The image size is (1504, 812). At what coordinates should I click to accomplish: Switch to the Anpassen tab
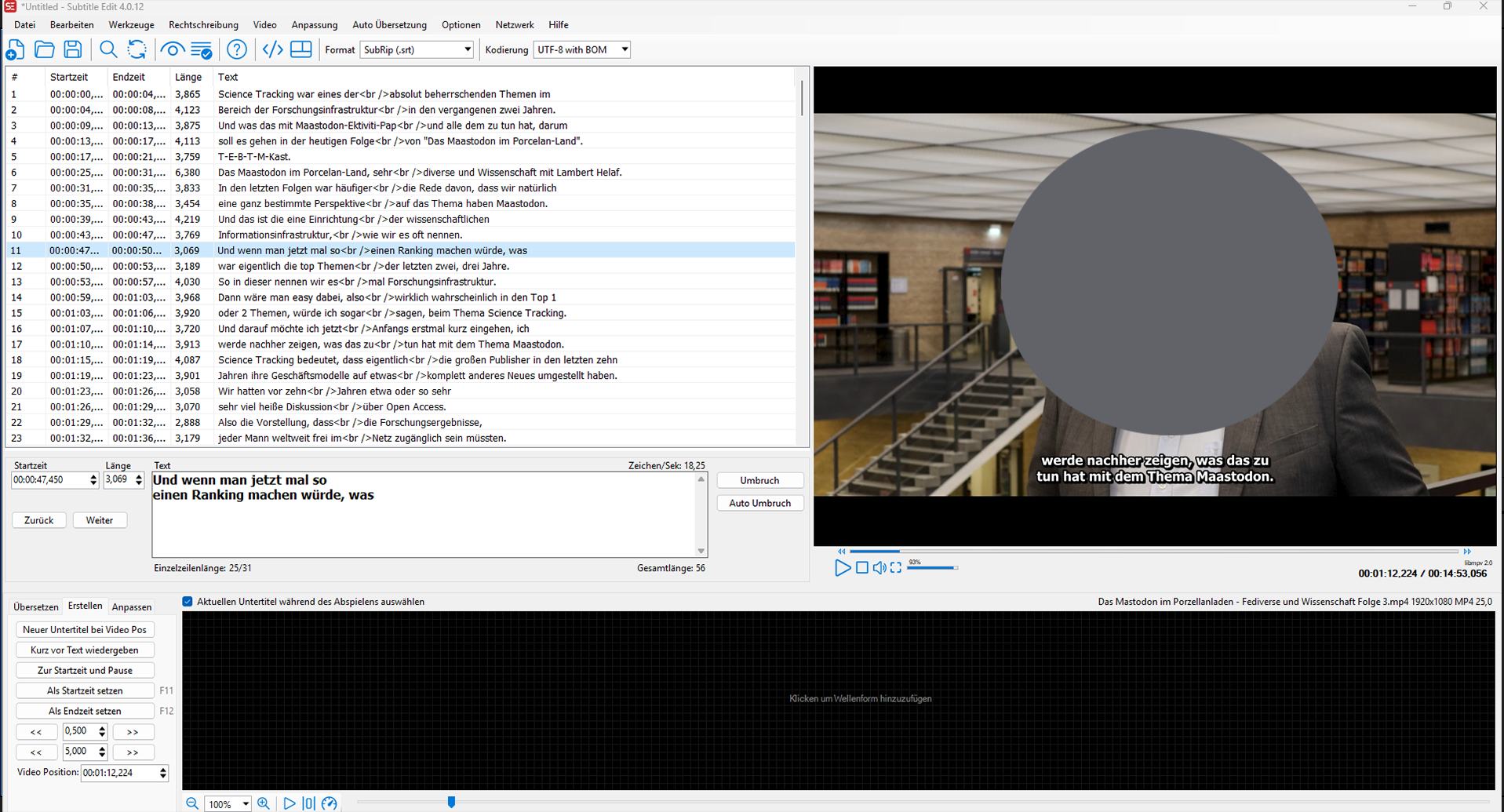click(132, 607)
